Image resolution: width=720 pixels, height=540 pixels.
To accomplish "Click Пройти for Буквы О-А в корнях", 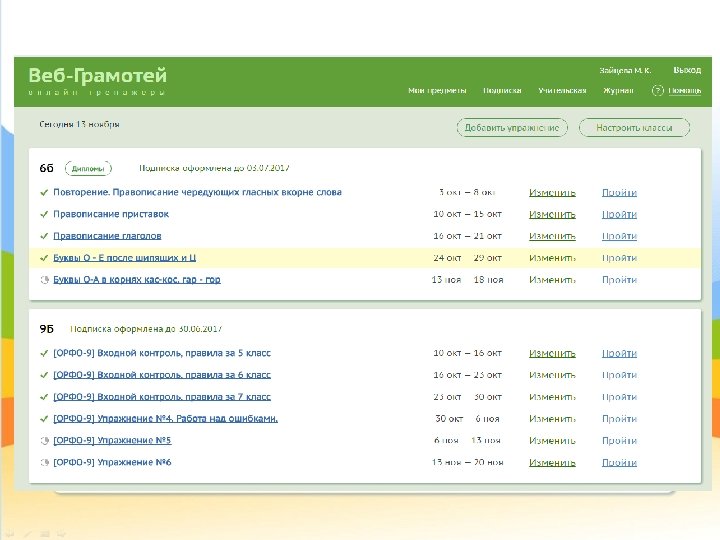I will click(619, 280).
